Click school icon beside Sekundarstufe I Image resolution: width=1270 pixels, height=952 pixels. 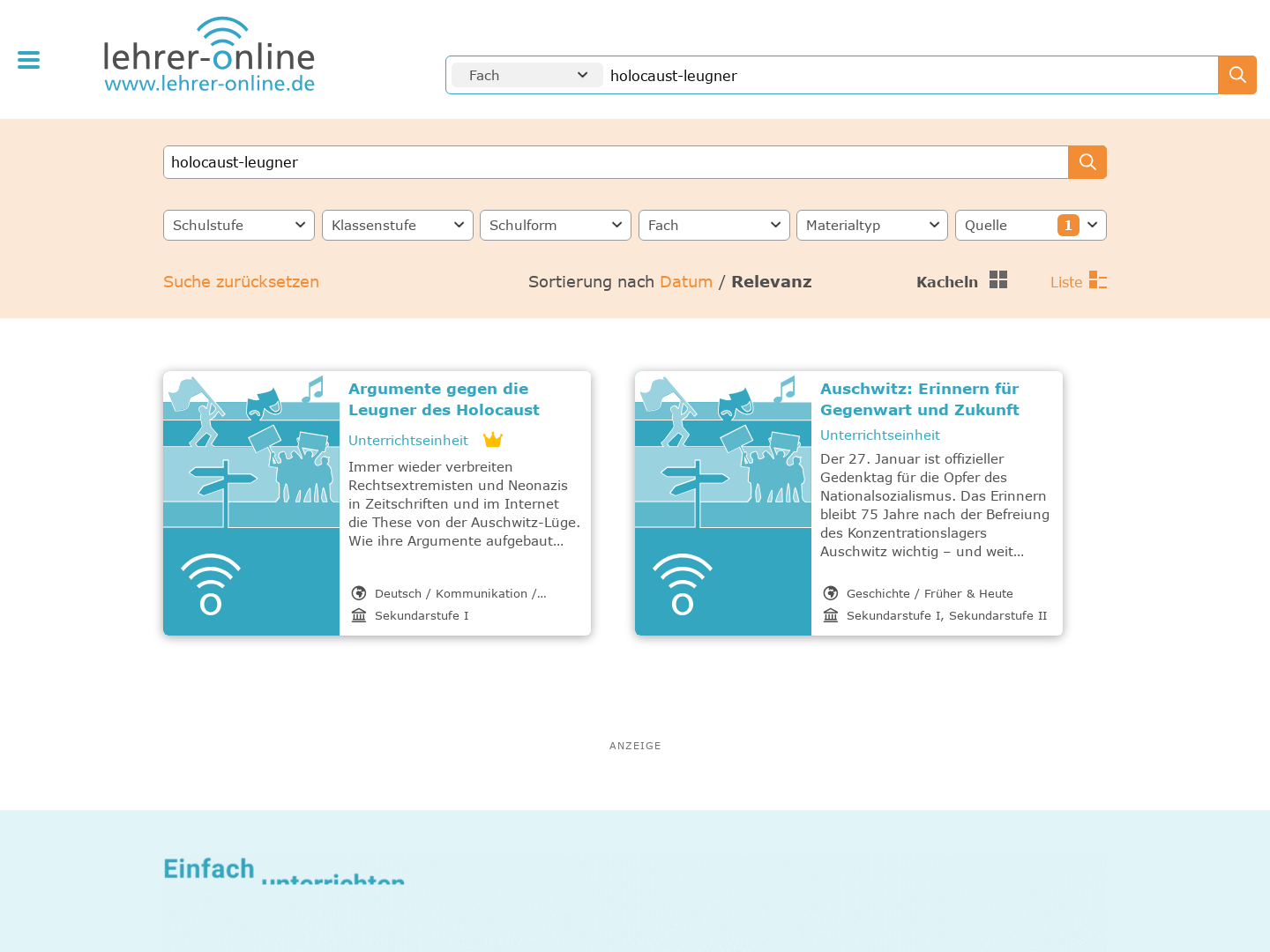359,615
